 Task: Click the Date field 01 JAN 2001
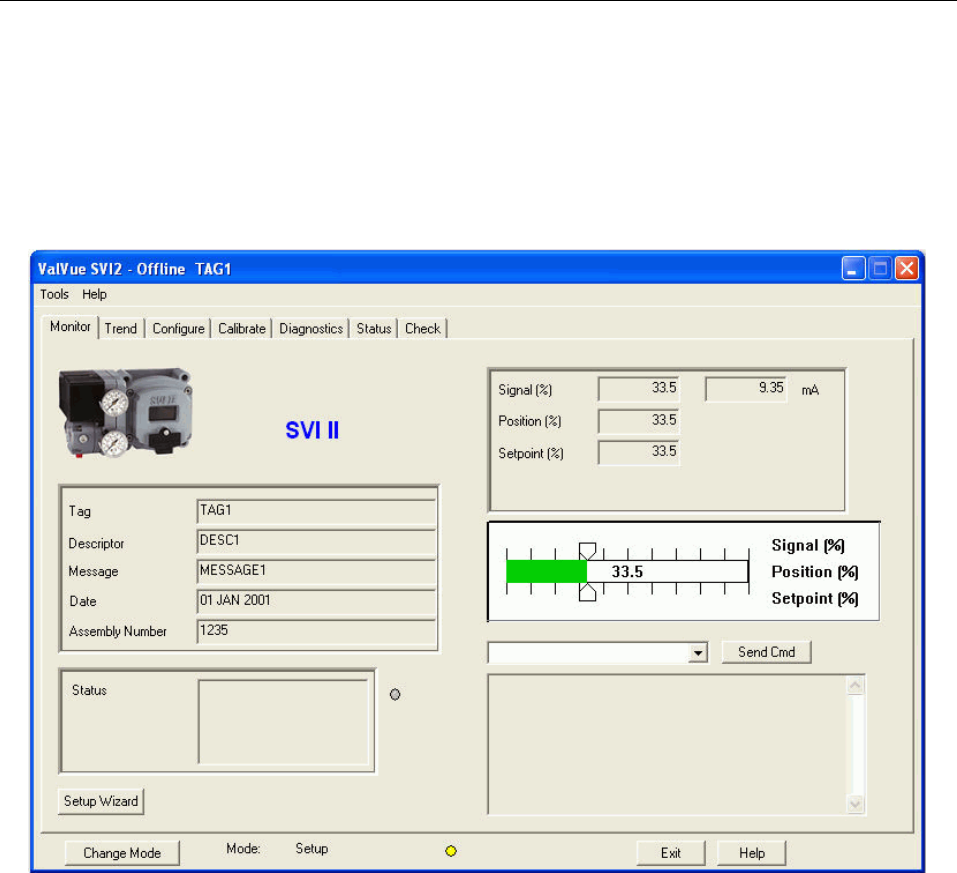pos(317,601)
